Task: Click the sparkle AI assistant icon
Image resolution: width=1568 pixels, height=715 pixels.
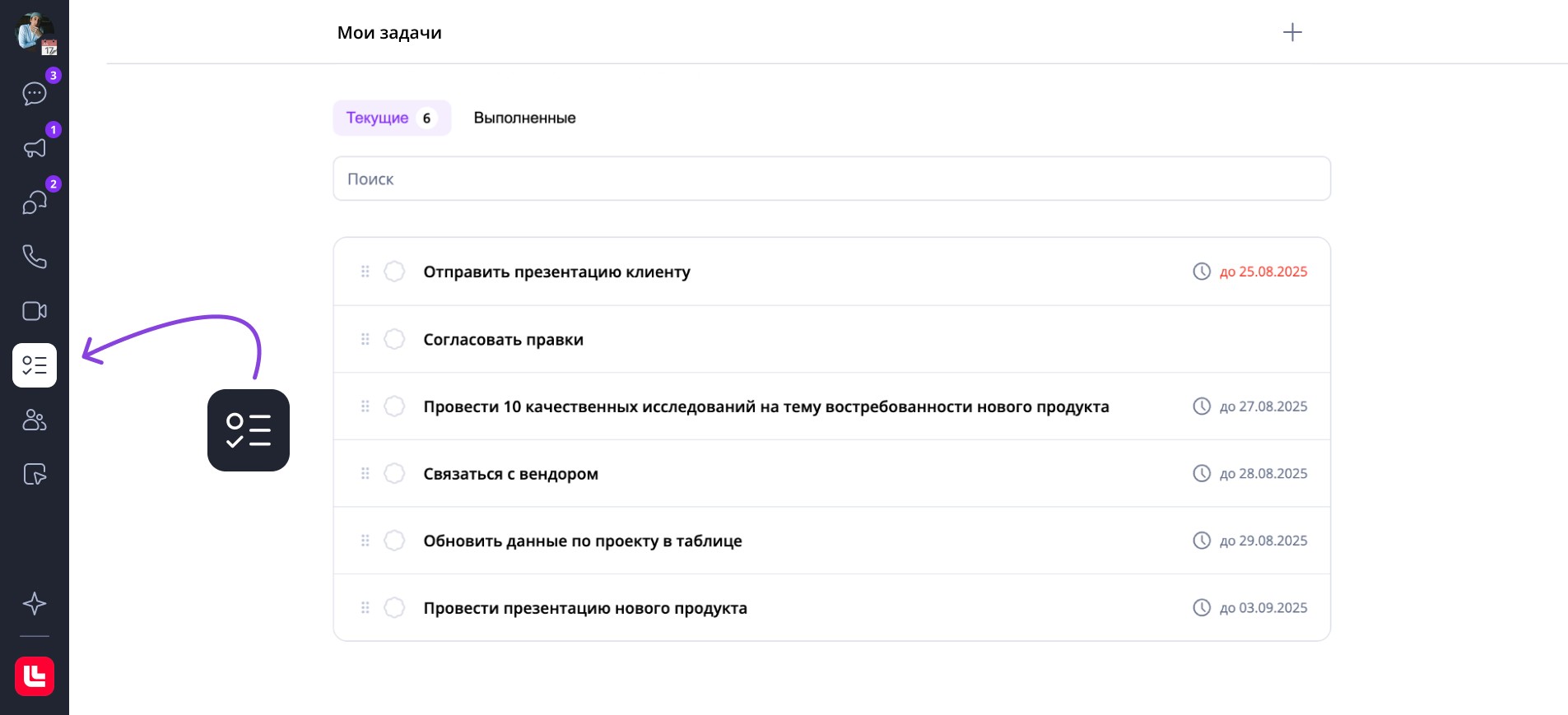Action: (35, 604)
